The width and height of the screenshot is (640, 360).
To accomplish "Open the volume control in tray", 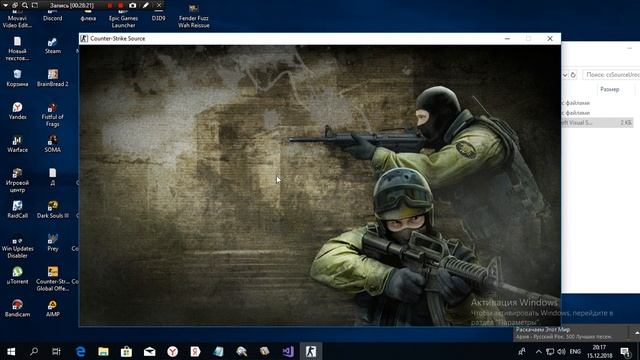I will click(561, 351).
